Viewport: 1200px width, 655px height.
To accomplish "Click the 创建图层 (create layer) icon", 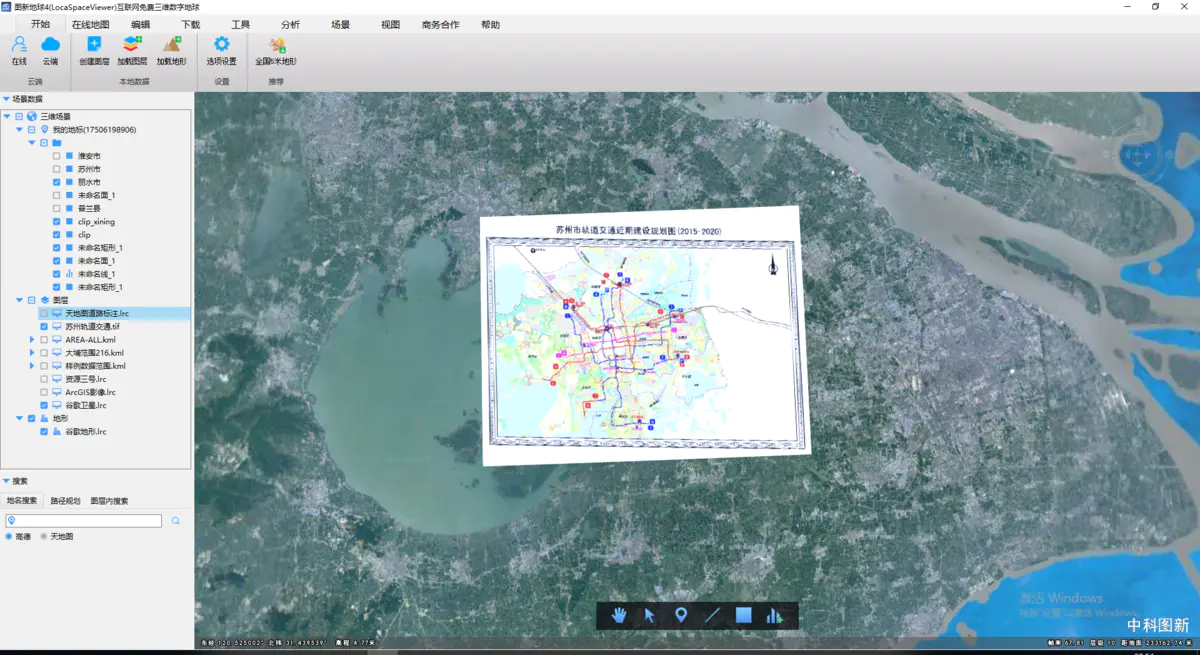I will click(94, 45).
